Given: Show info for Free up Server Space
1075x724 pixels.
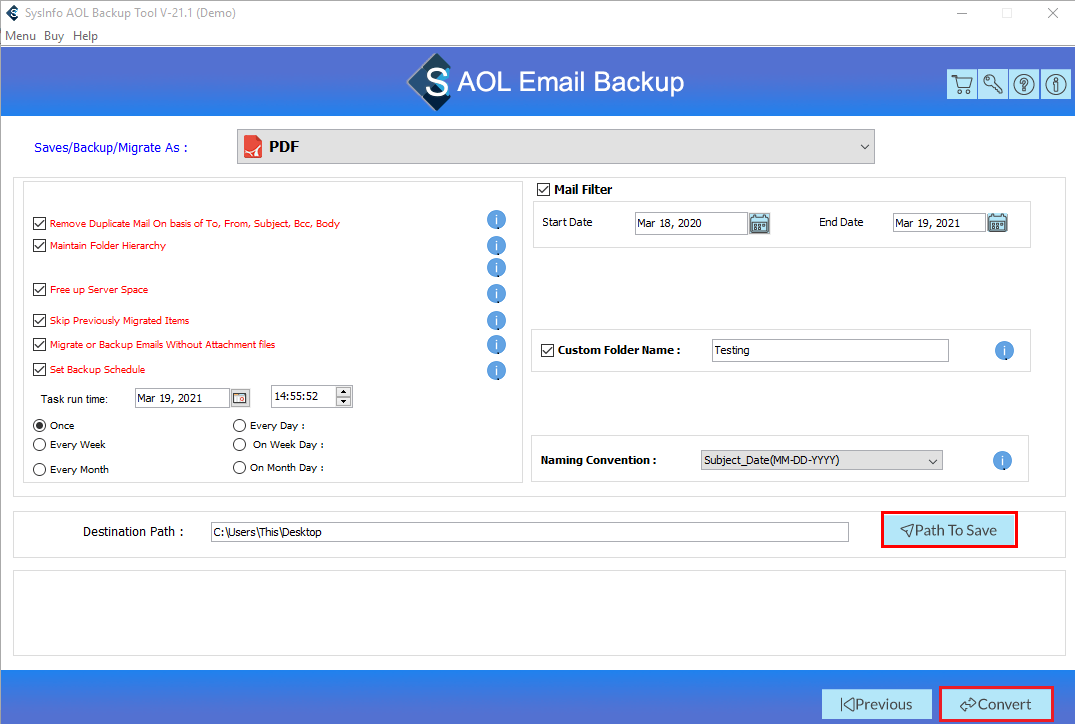Looking at the screenshot, I should coord(496,294).
